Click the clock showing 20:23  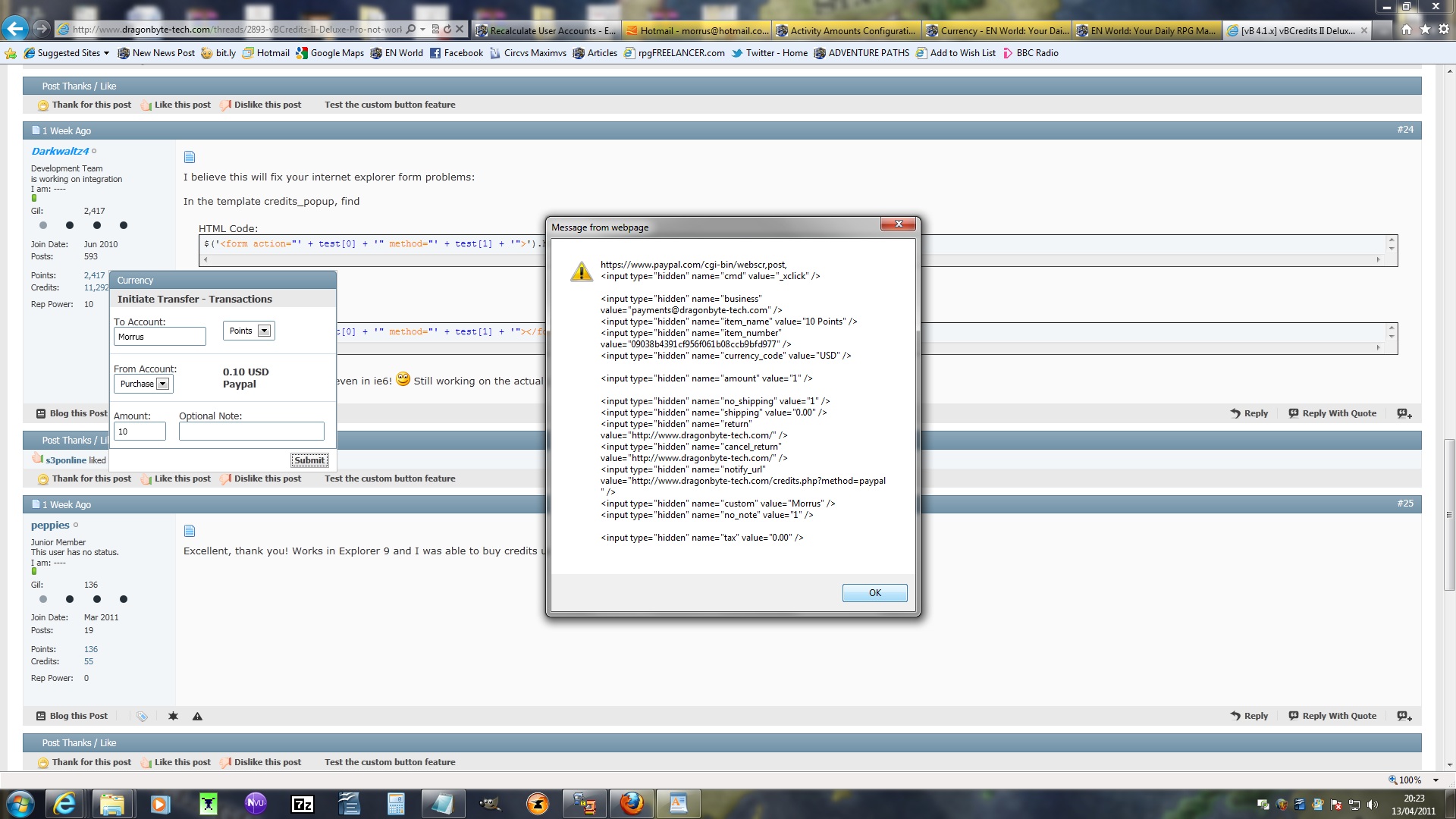[1414, 799]
